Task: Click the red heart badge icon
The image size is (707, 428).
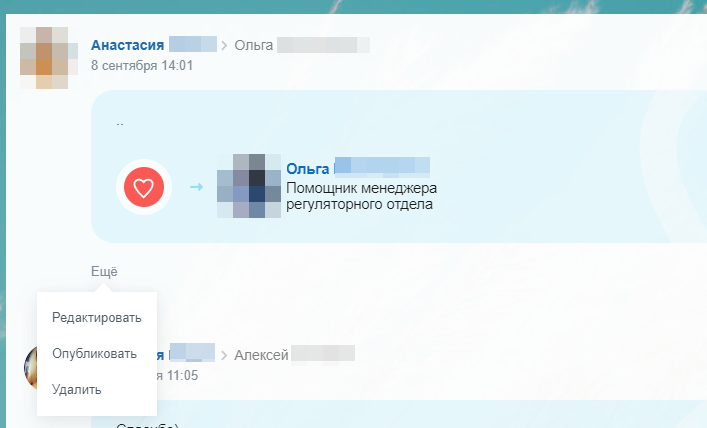Action: coord(144,187)
